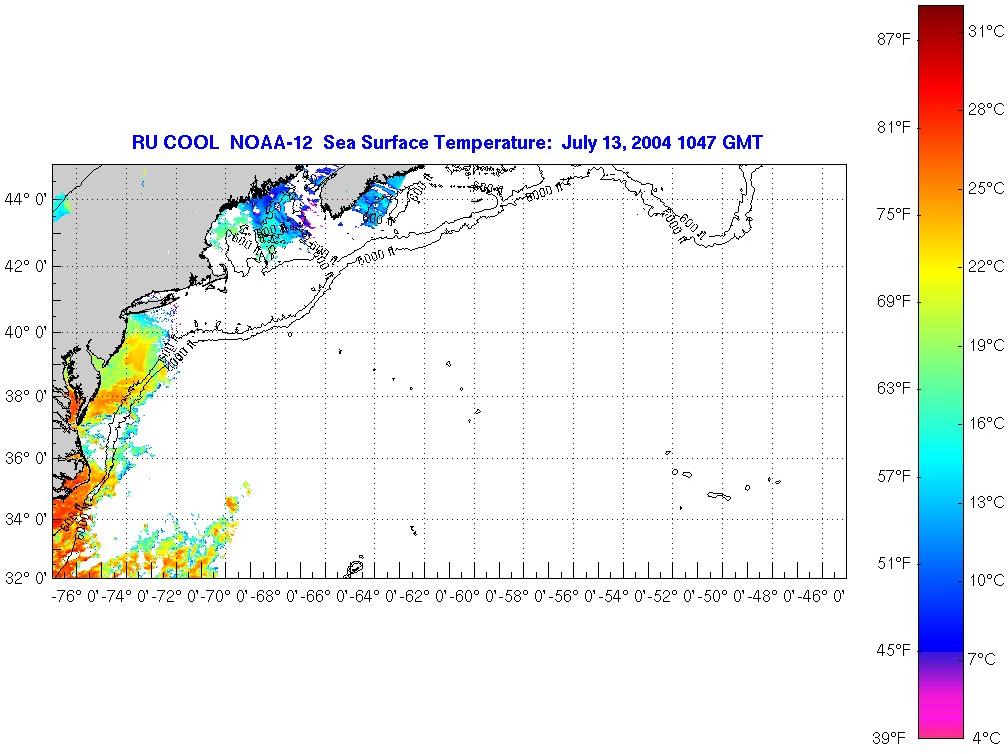Click the 63°F colorbar label
The width and height of the screenshot is (1008, 754).
[x=894, y=389]
